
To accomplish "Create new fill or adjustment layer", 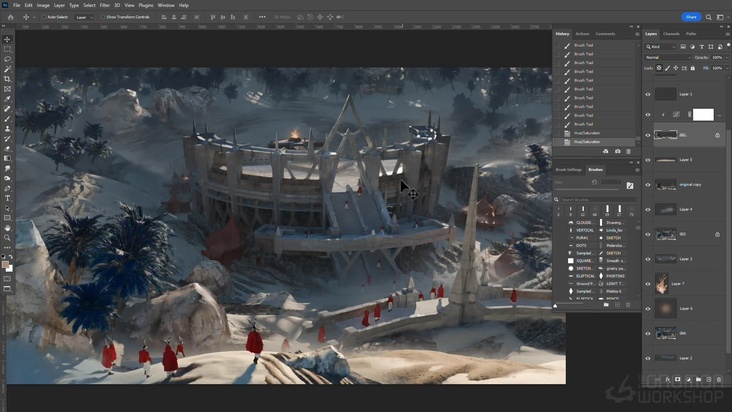I will 688,379.
